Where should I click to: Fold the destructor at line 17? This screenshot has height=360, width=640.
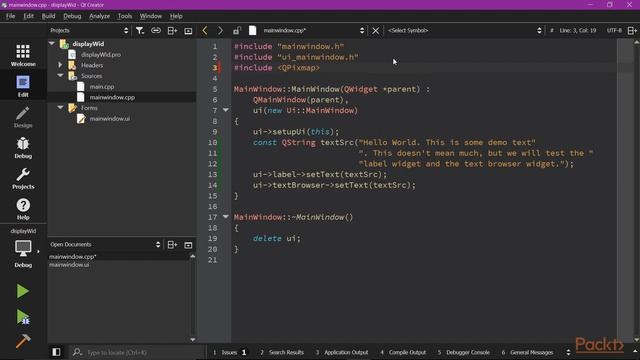point(226,217)
